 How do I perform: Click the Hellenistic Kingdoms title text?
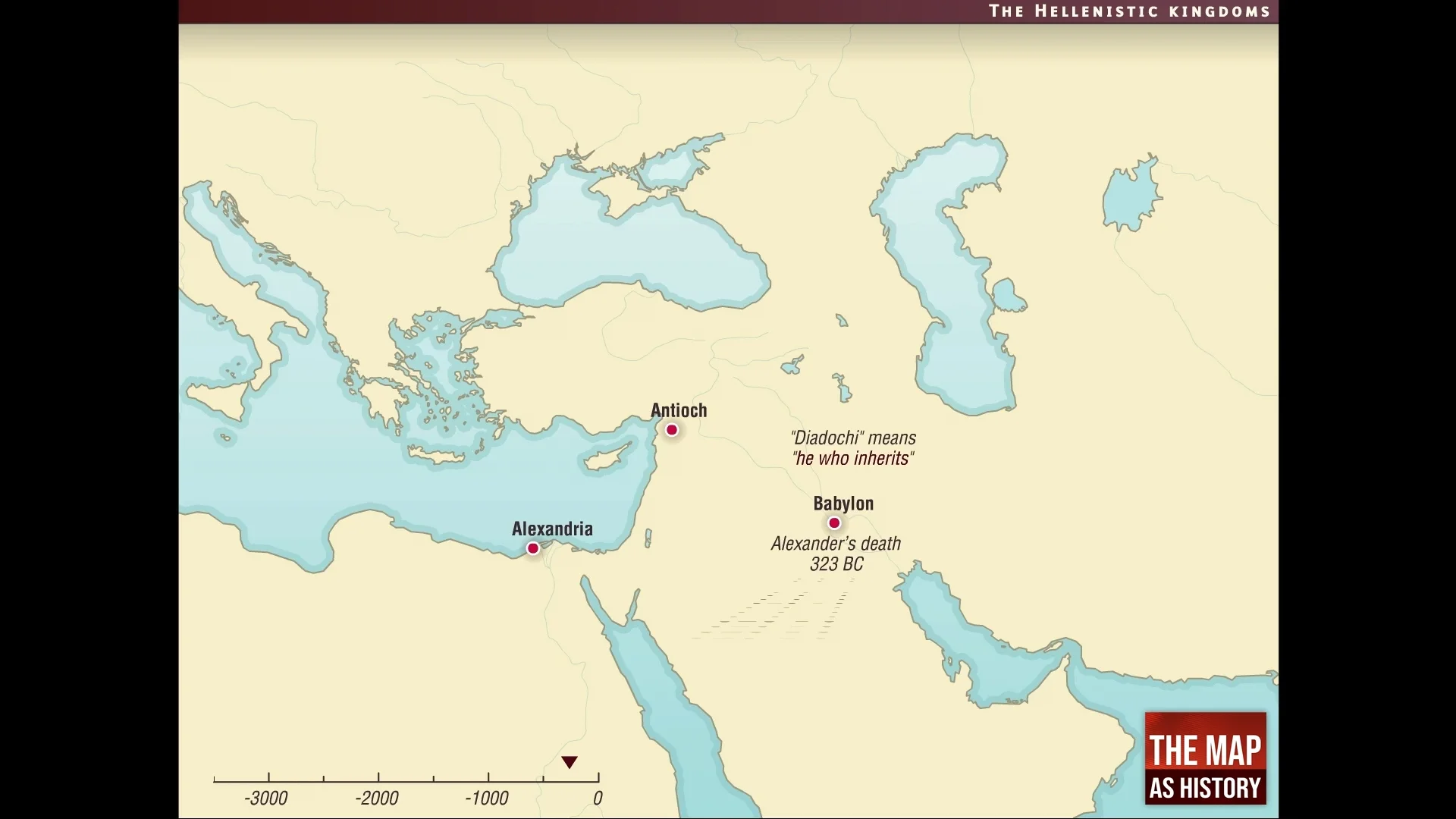point(1129,11)
